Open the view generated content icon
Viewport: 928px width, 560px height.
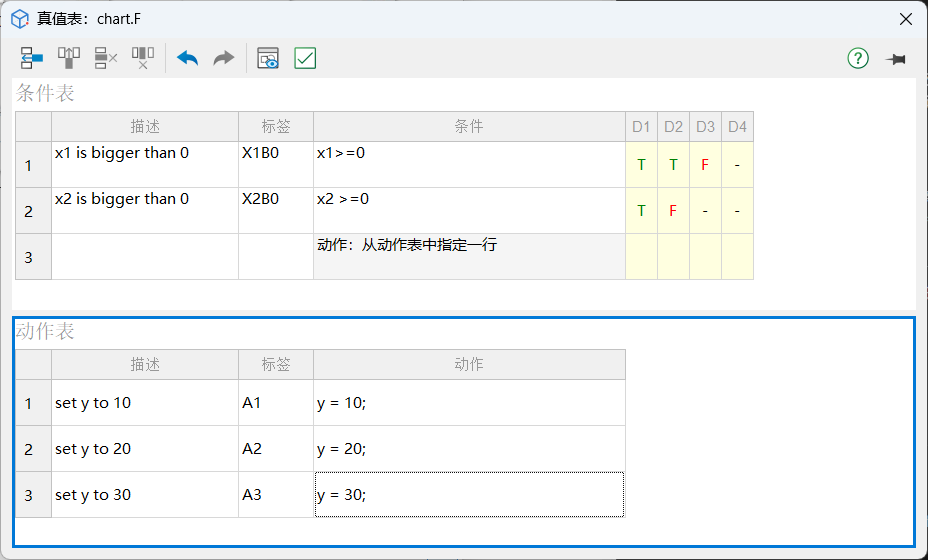(x=268, y=58)
